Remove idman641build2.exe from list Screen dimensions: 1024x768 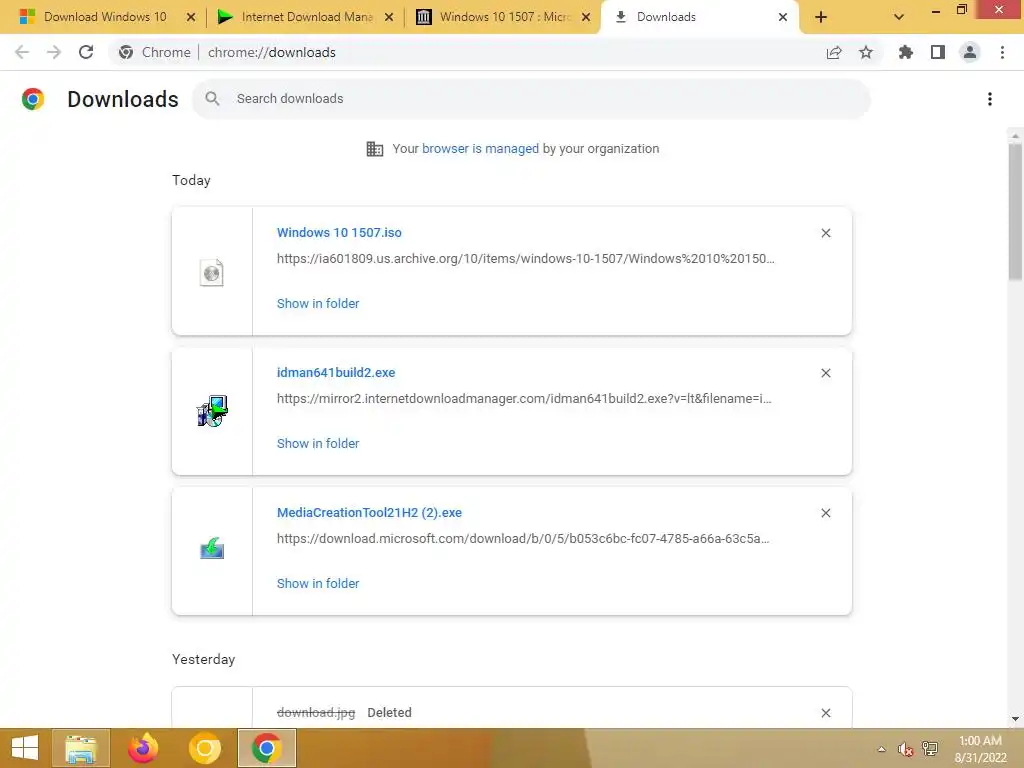826,373
